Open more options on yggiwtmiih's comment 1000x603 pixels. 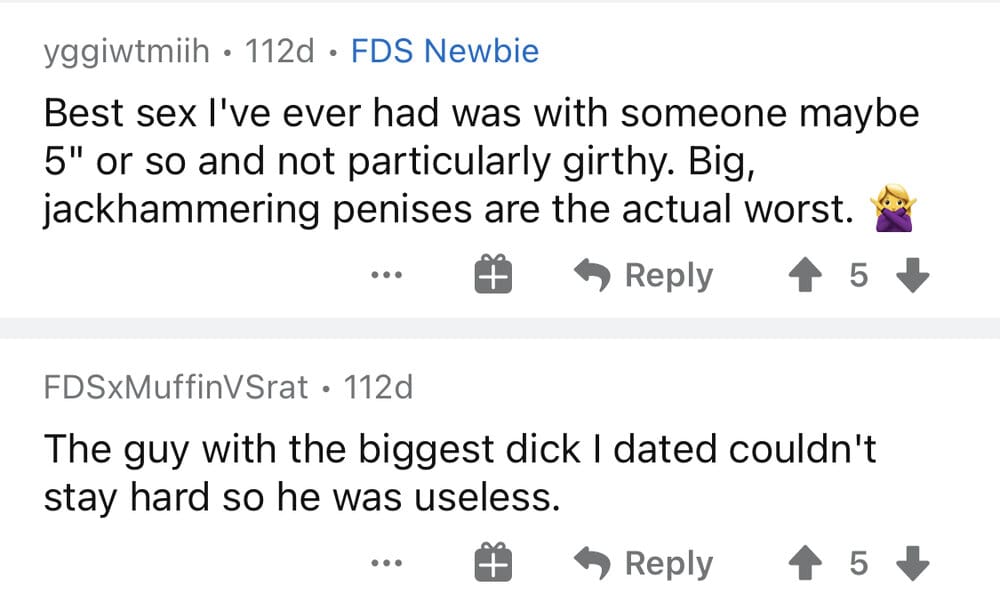384,275
